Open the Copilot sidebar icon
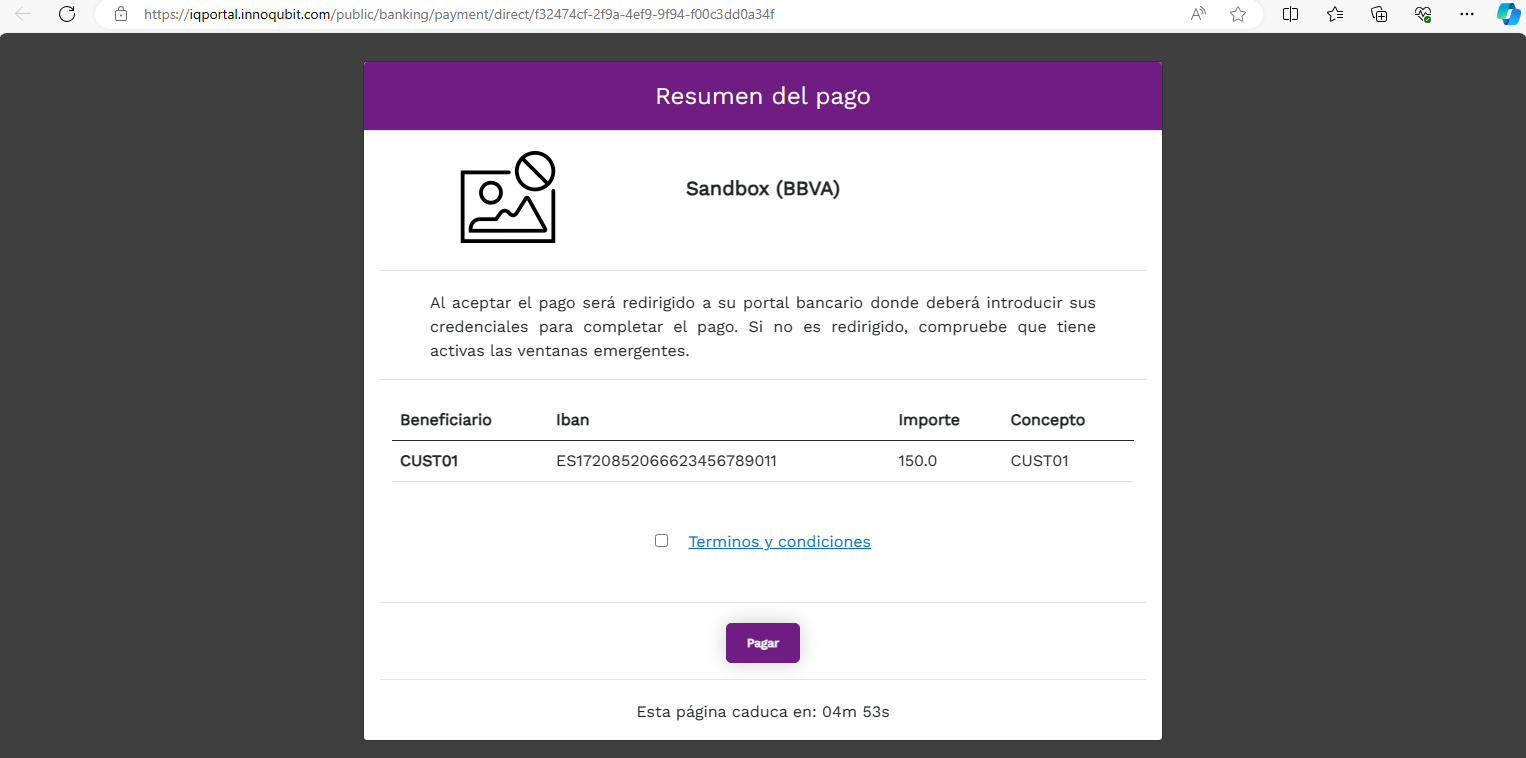The image size is (1526, 758). coord(1508,15)
